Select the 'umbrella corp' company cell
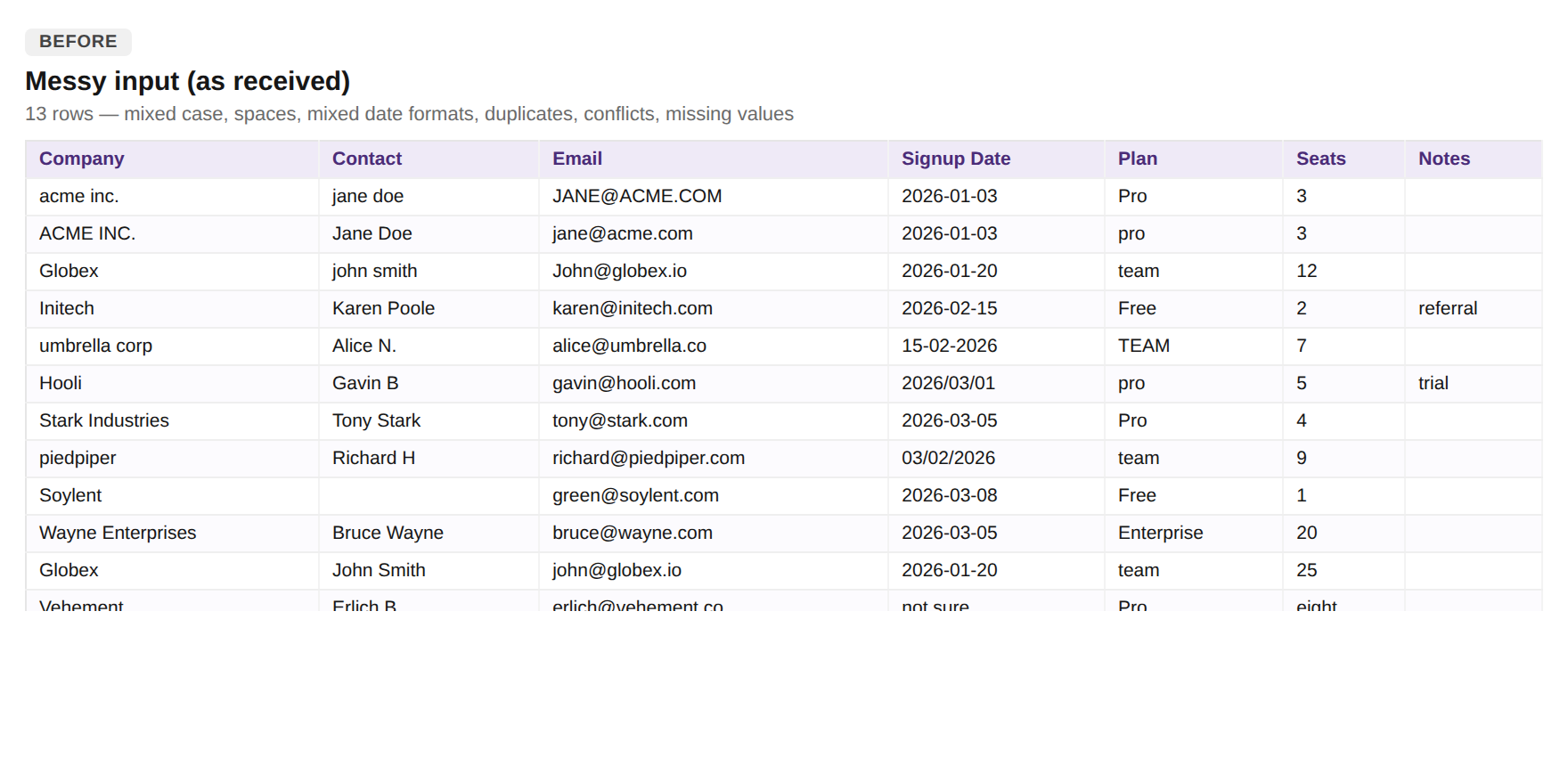1568x766 pixels. pyautogui.click(x=172, y=346)
